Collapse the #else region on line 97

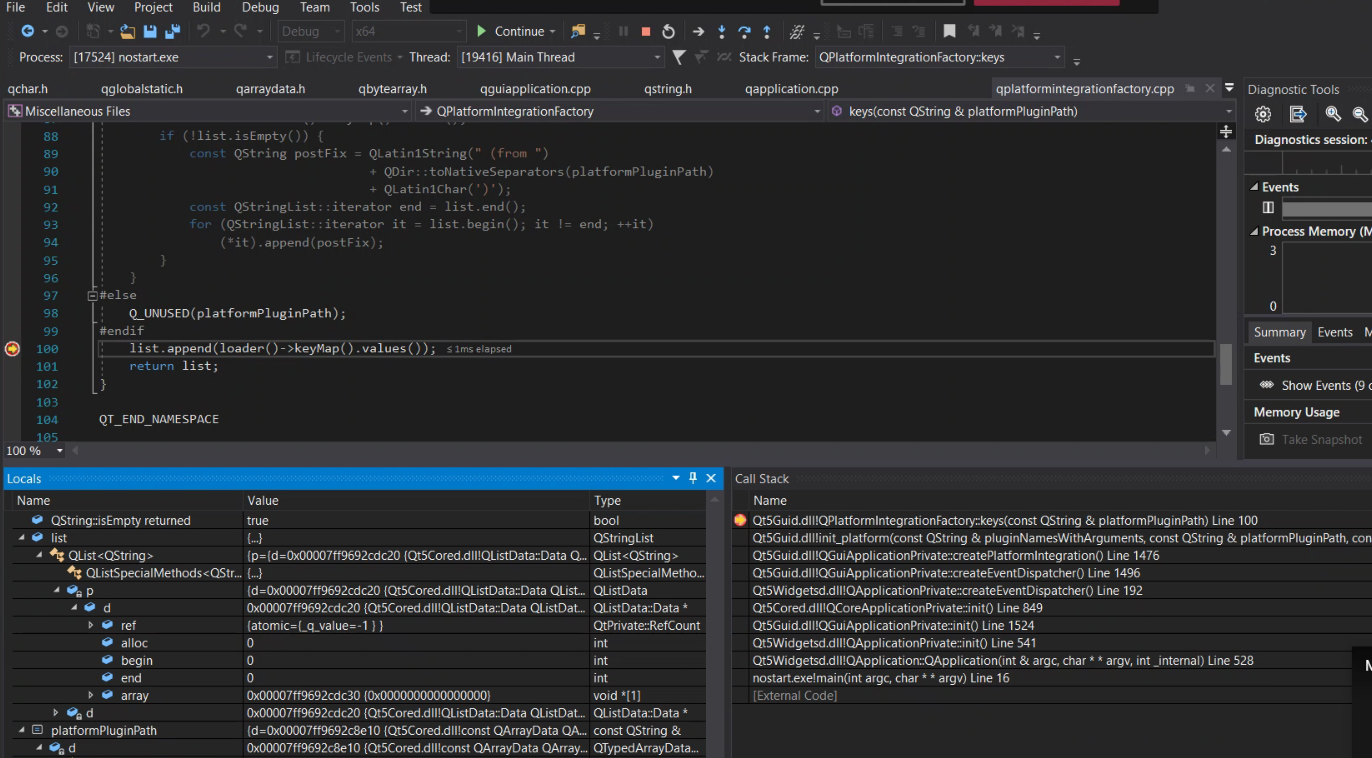click(x=93, y=296)
